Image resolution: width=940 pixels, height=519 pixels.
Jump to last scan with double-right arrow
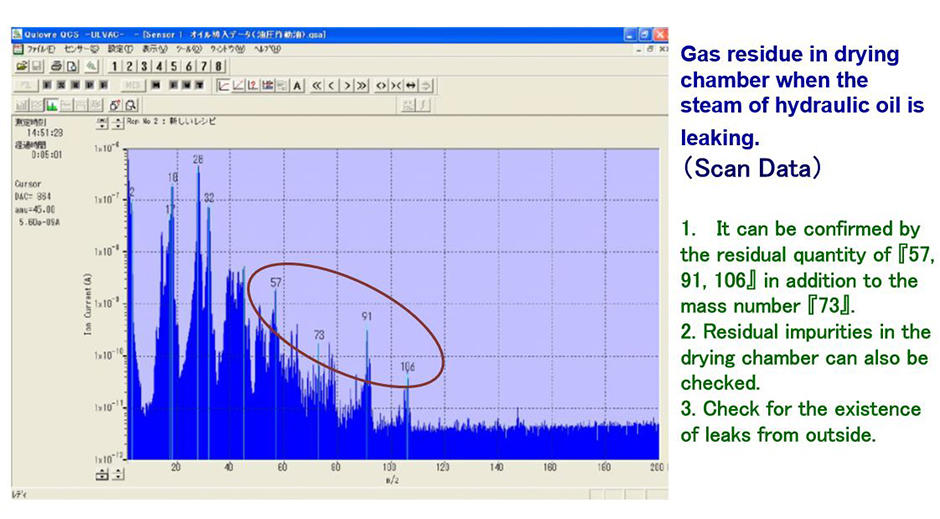(x=362, y=85)
